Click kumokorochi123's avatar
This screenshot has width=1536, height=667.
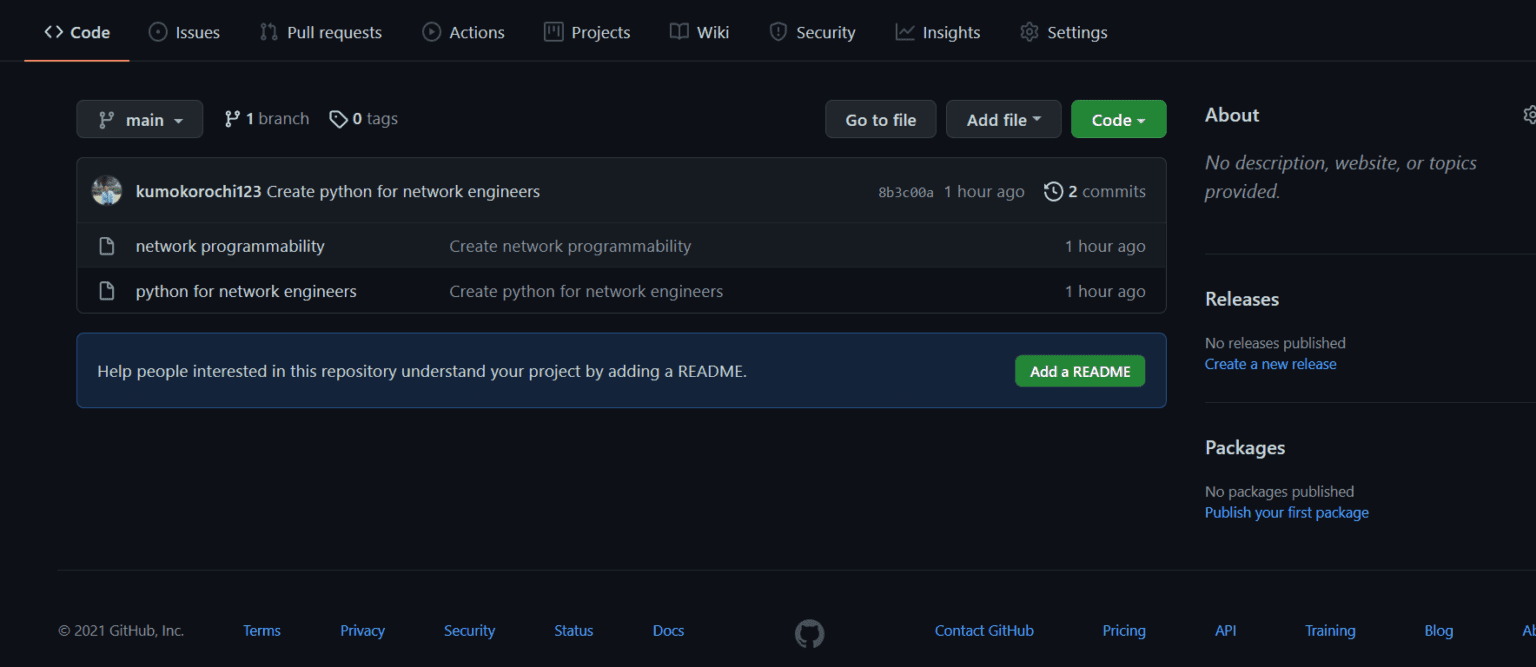click(106, 190)
